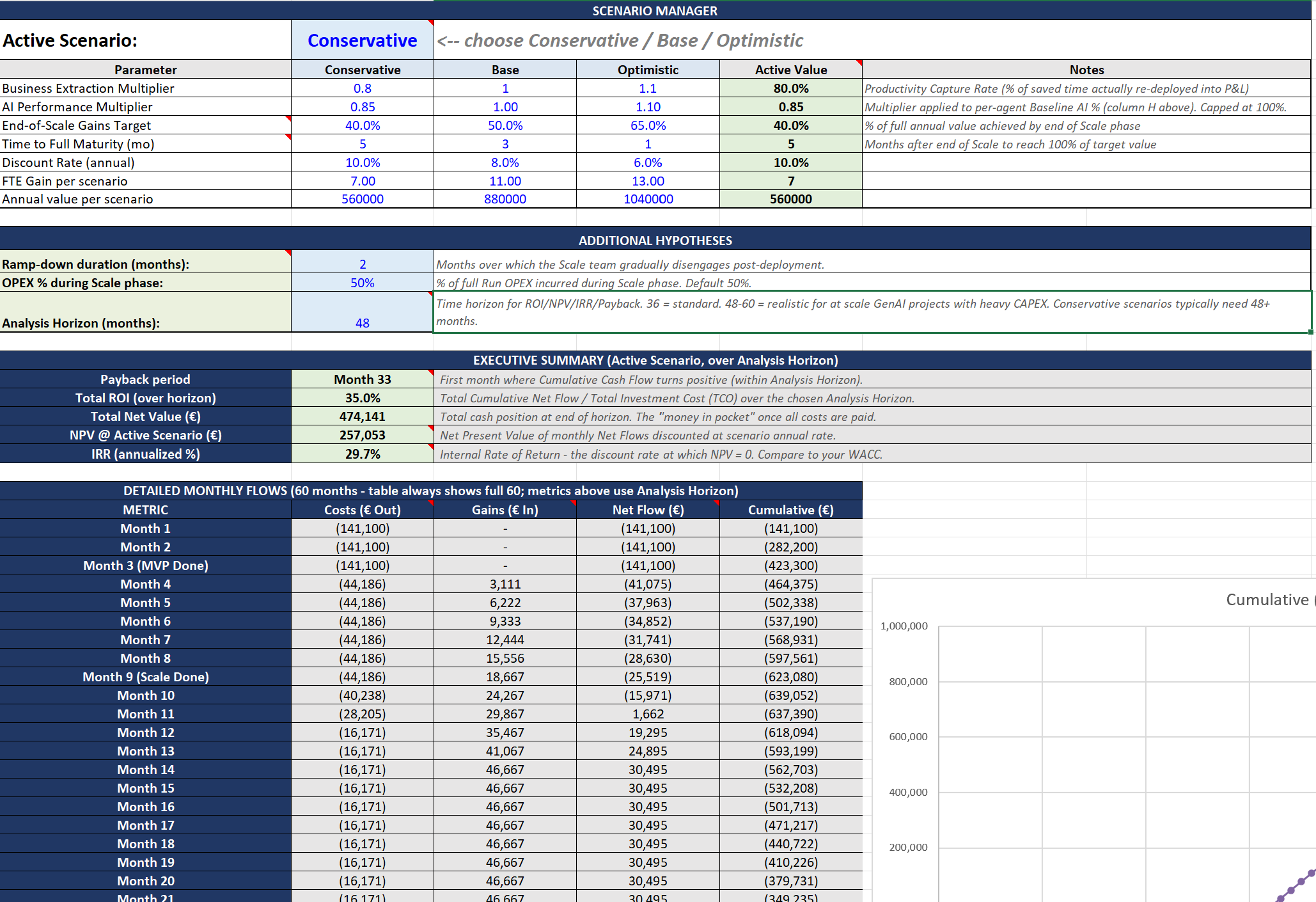Select the IRR description note

pyautogui.click(x=872, y=454)
